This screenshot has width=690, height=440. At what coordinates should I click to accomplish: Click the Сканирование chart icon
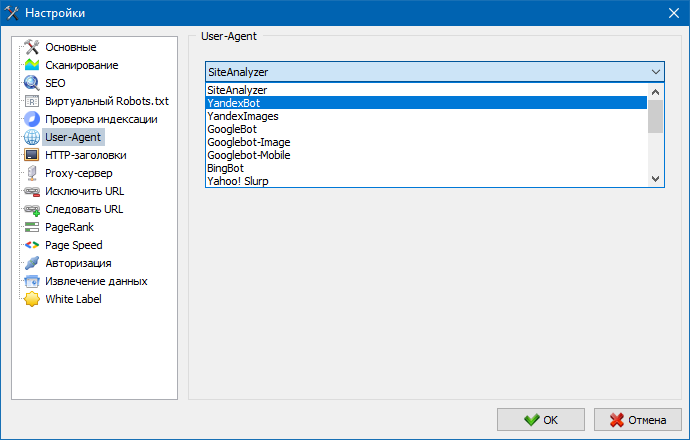(x=32, y=65)
